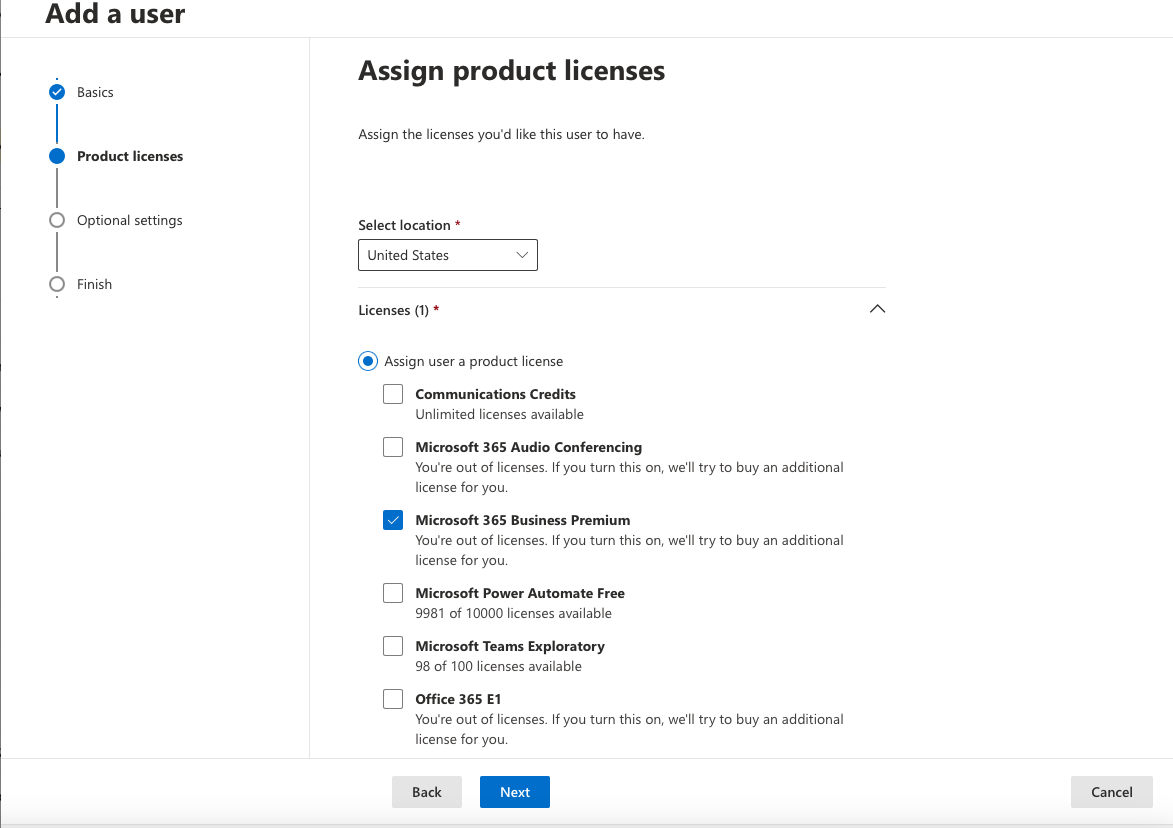1173x828 pixels.
Task: Collapse the Licenses section chevron
Action: 878,309
